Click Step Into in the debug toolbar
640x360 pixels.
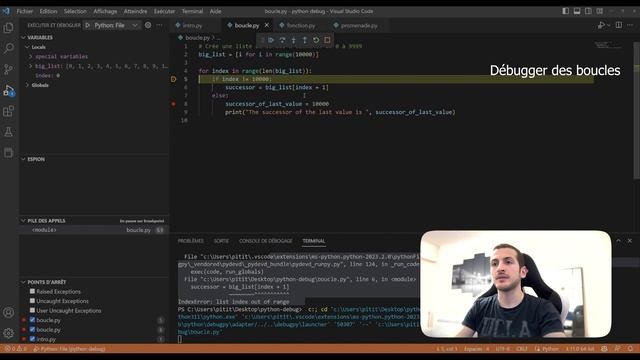[293, 40]
